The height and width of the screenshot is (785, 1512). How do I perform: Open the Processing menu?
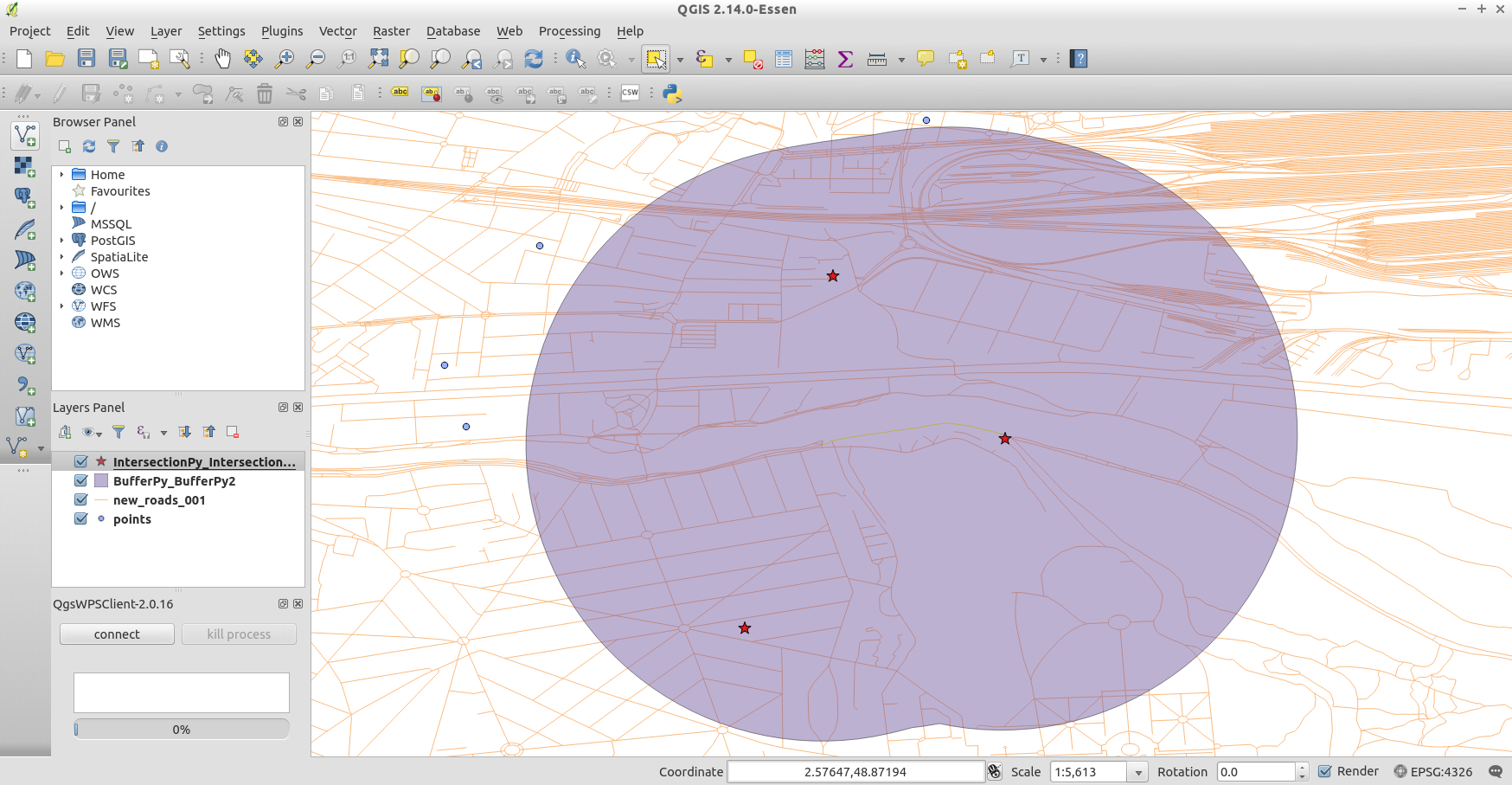click(x=569, y=31)
